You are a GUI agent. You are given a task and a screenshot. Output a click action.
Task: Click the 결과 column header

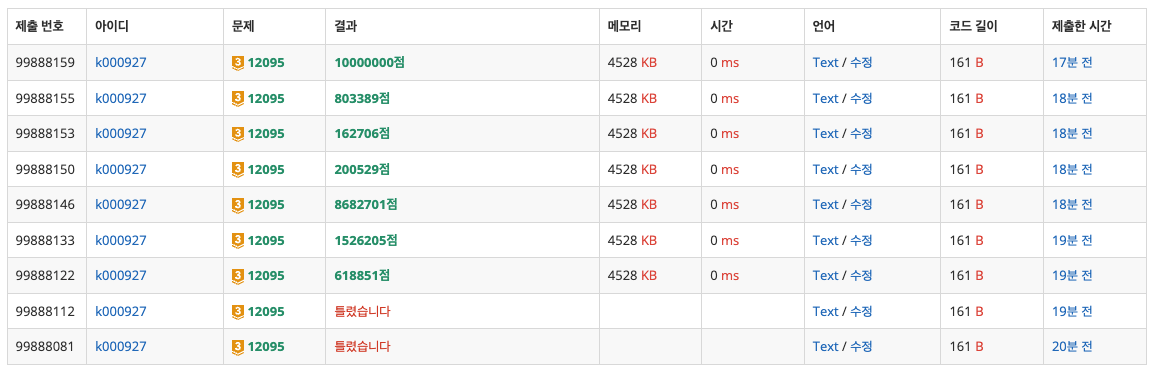(345, 27)
